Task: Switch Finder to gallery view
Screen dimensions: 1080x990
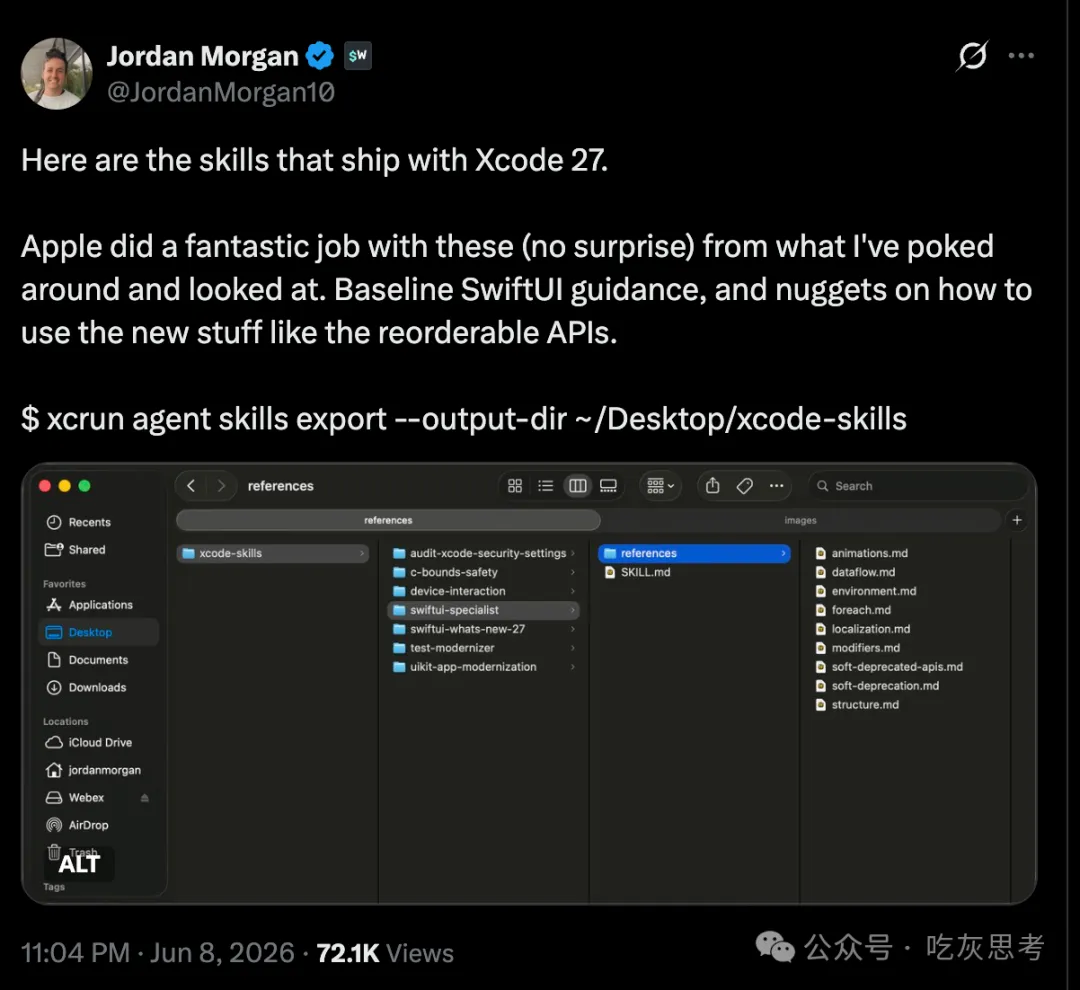Action: click(608, 486)
